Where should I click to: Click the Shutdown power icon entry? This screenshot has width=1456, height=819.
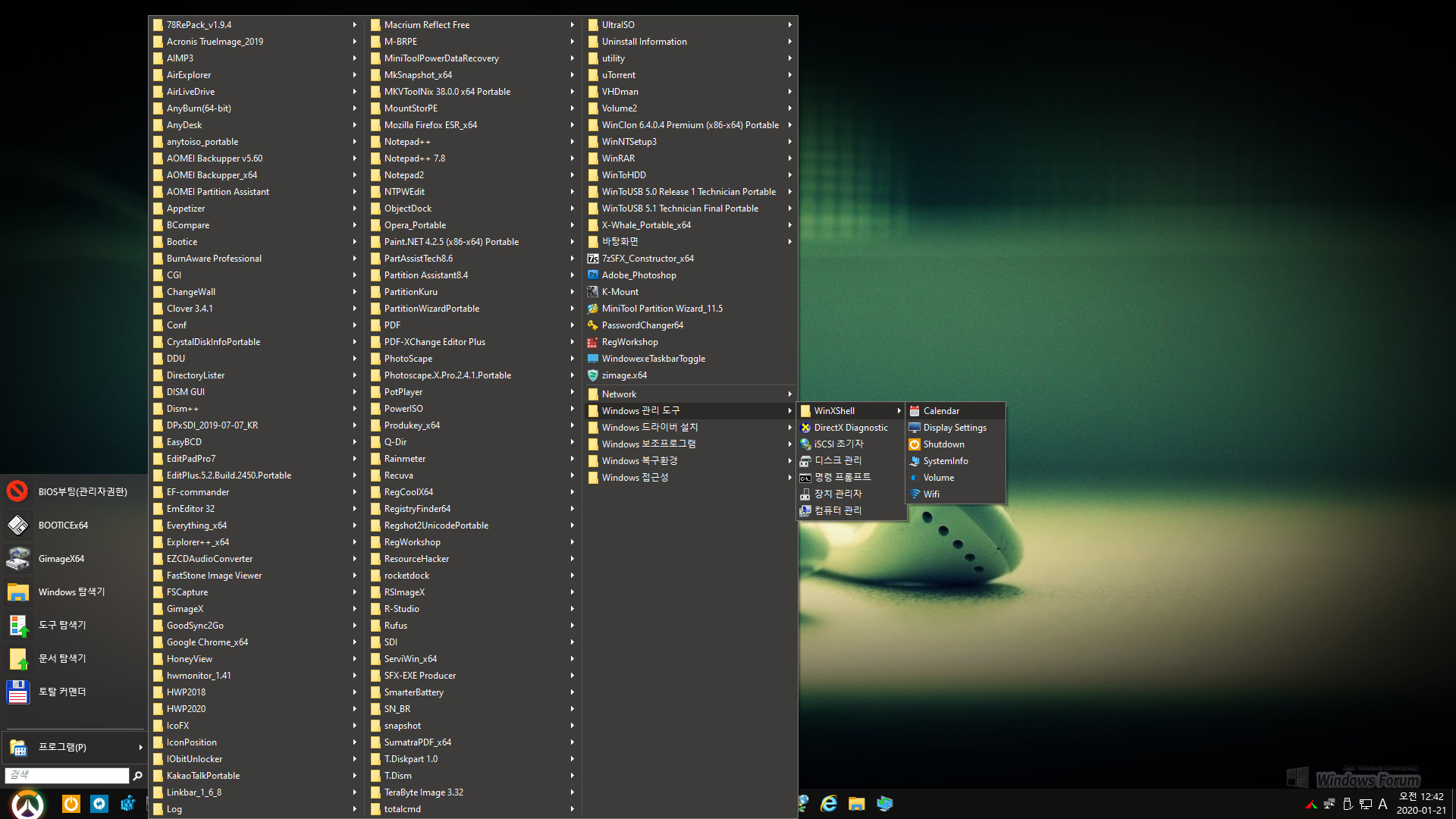click(x=915, y=444)
